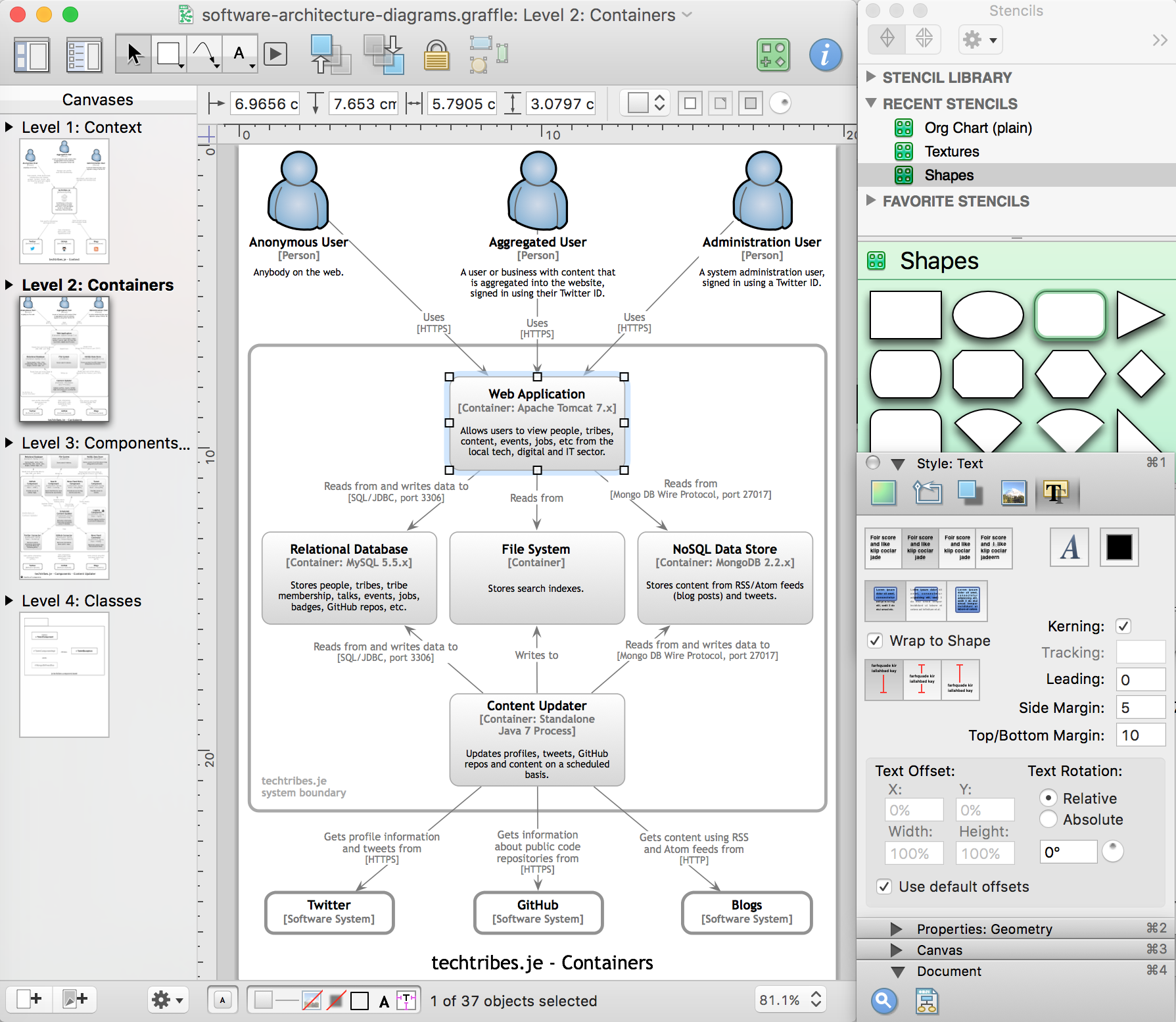Add a new canvas
Screen dimensions: 1176x1022
(x=29, y=999)
